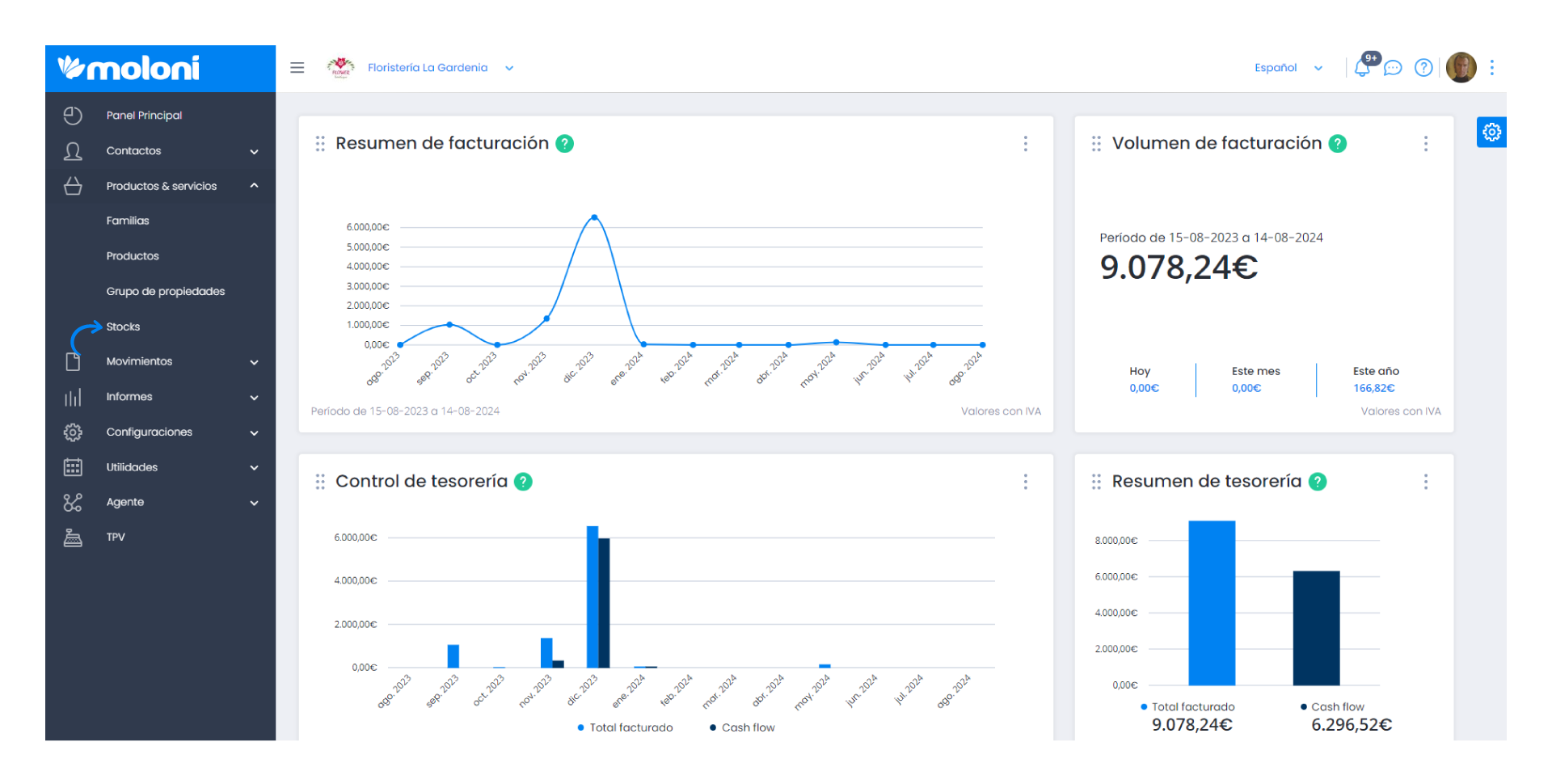The width and height of the screenshot is (1552, 784).
Task: Grab the Control de tesorería drag handle
Action: pos(320,482)
